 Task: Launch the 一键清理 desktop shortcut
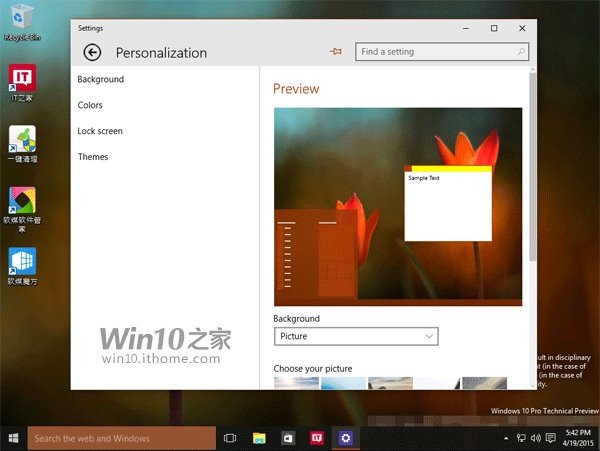click(x=22, y=144)
